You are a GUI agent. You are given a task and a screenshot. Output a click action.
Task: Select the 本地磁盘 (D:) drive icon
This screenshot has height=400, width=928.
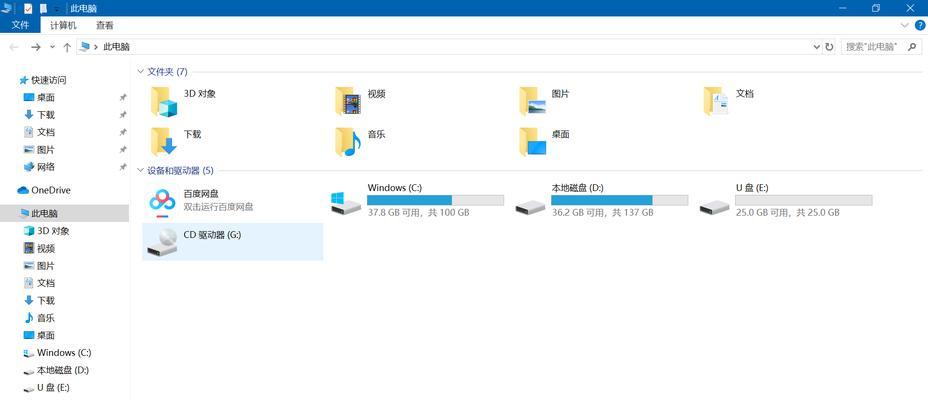point(530,207)
